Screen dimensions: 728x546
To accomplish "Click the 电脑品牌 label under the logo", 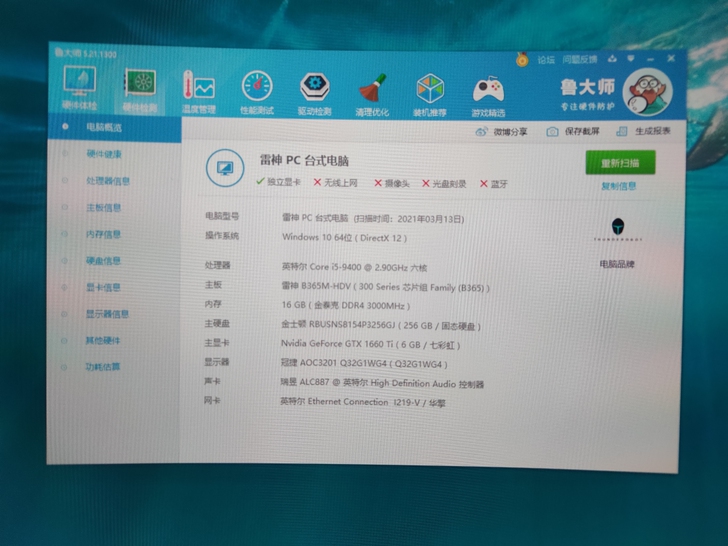I will click(617, 264).
